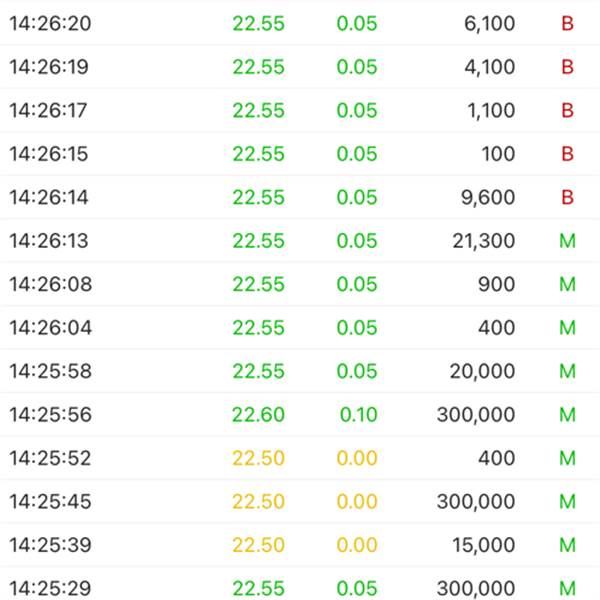
Task: Tap the 14:26:04 timestamp
Action: point(51,328)
